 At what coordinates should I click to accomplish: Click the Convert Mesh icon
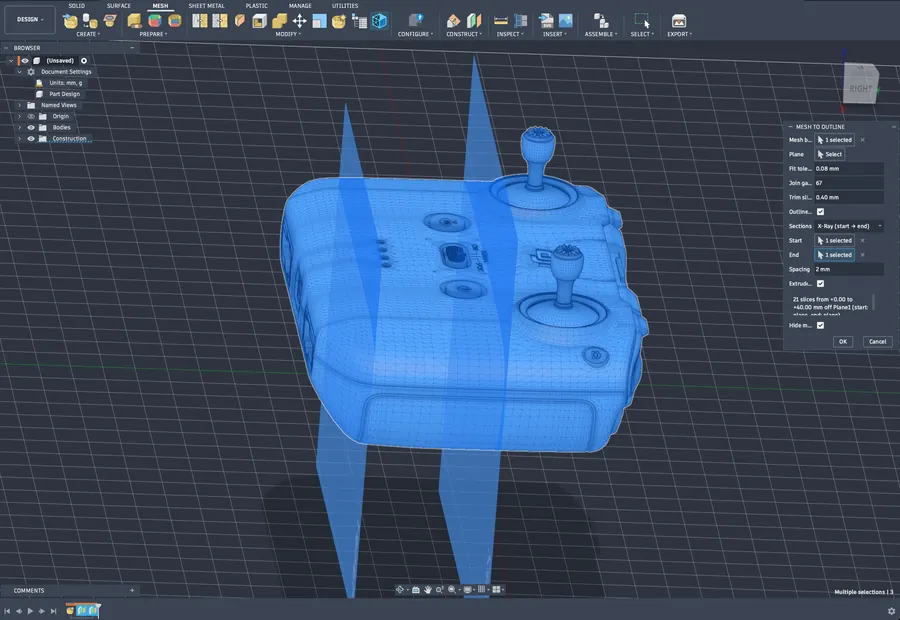(x=339, y=21)
